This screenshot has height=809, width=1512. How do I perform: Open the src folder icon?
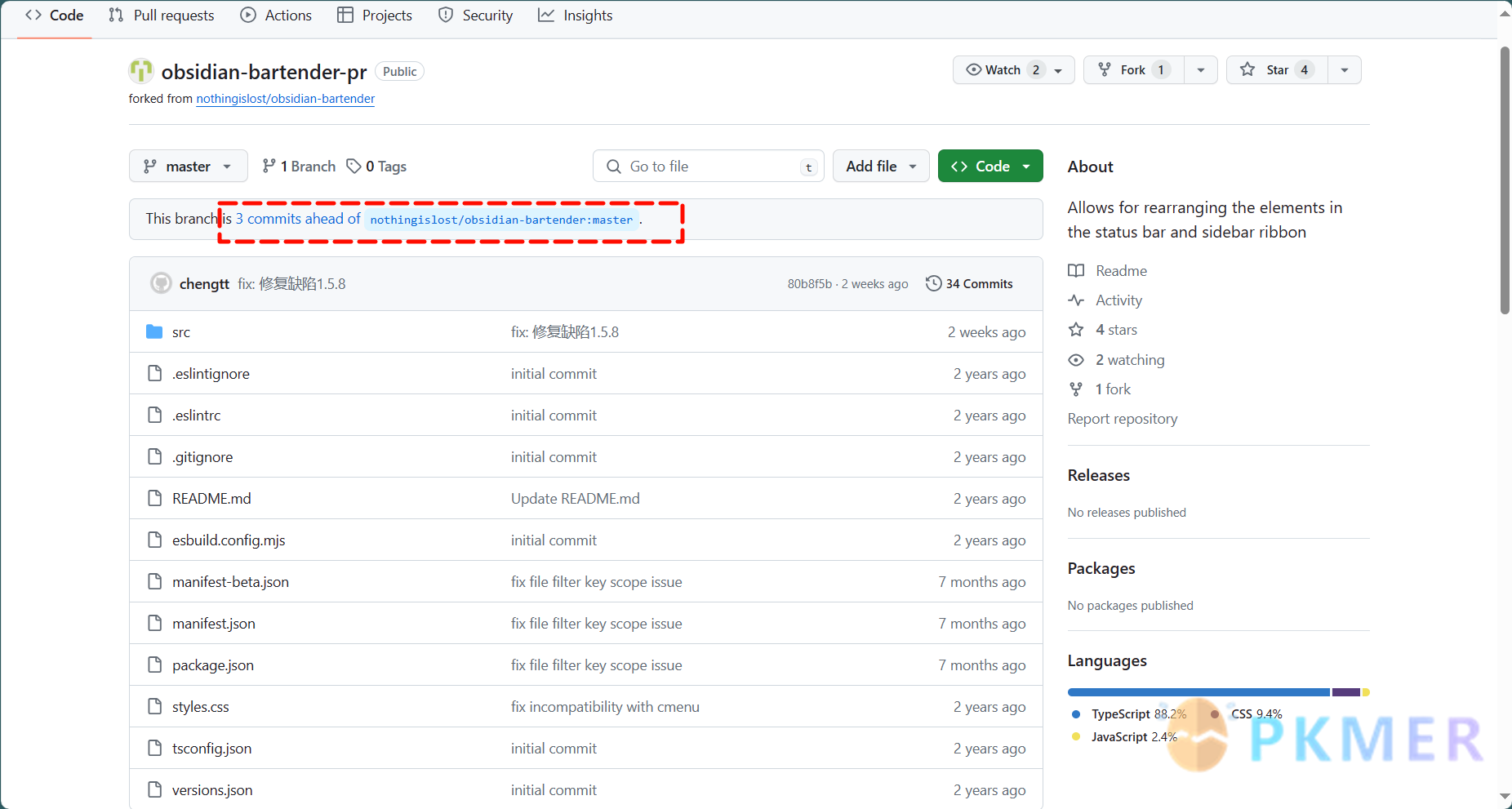point(154,331)
